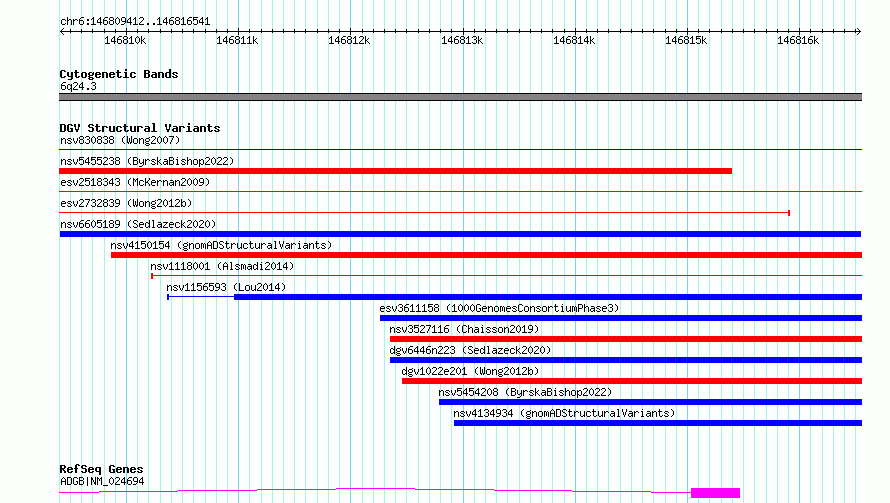The width and height of the screenshot is (890, 503).
Task: Select the red nsv3527116 variant bar
Action: click(x=626, y=339)
